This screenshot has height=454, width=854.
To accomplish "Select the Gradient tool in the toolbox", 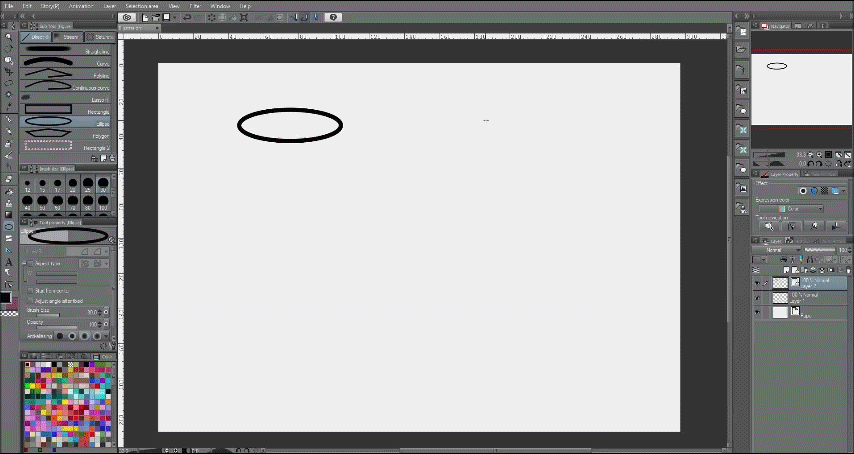I will 9,214.
